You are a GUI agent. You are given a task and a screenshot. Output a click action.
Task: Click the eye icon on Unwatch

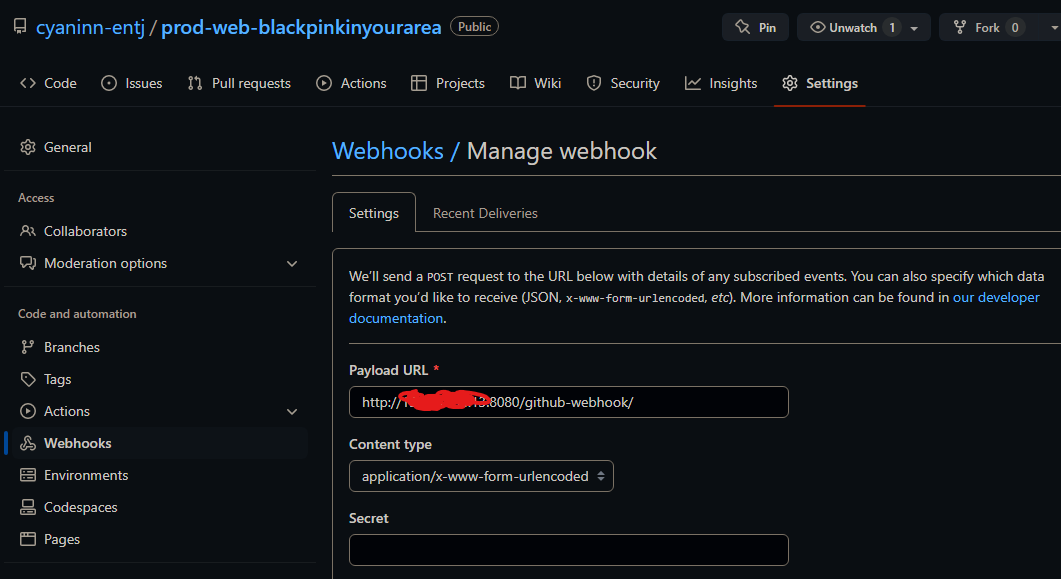[817, 27]
